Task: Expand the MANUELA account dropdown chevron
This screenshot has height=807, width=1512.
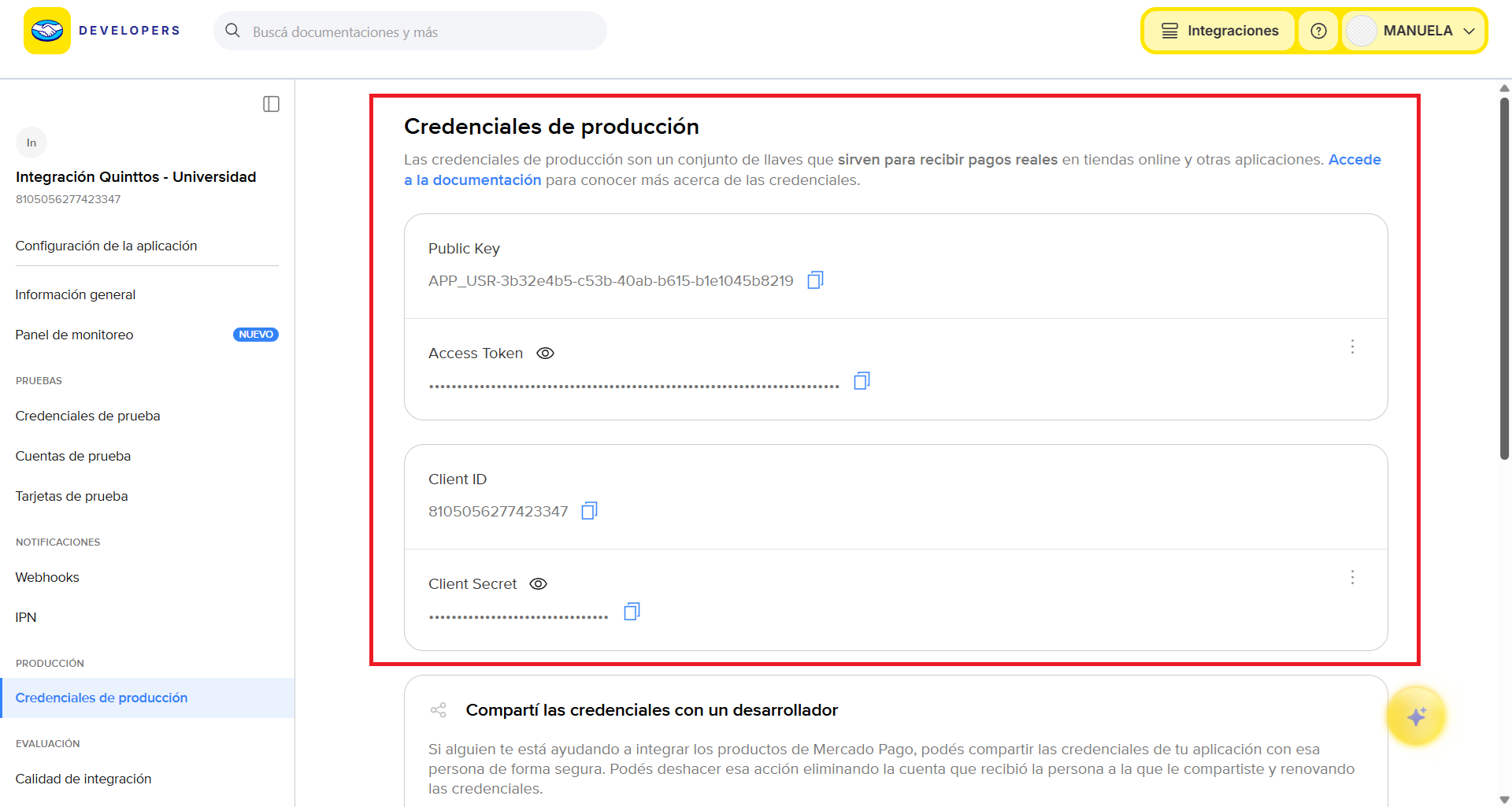Action: (x=1469, y=31)
